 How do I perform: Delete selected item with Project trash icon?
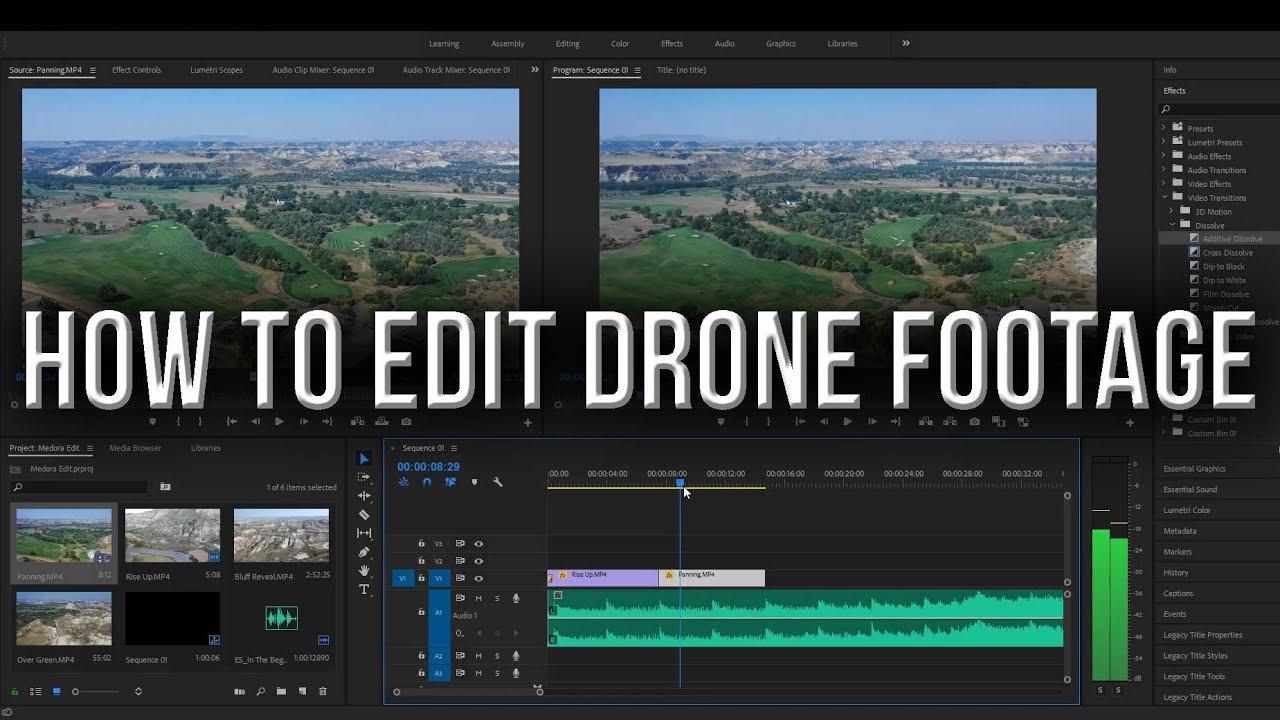pos(322,691)
